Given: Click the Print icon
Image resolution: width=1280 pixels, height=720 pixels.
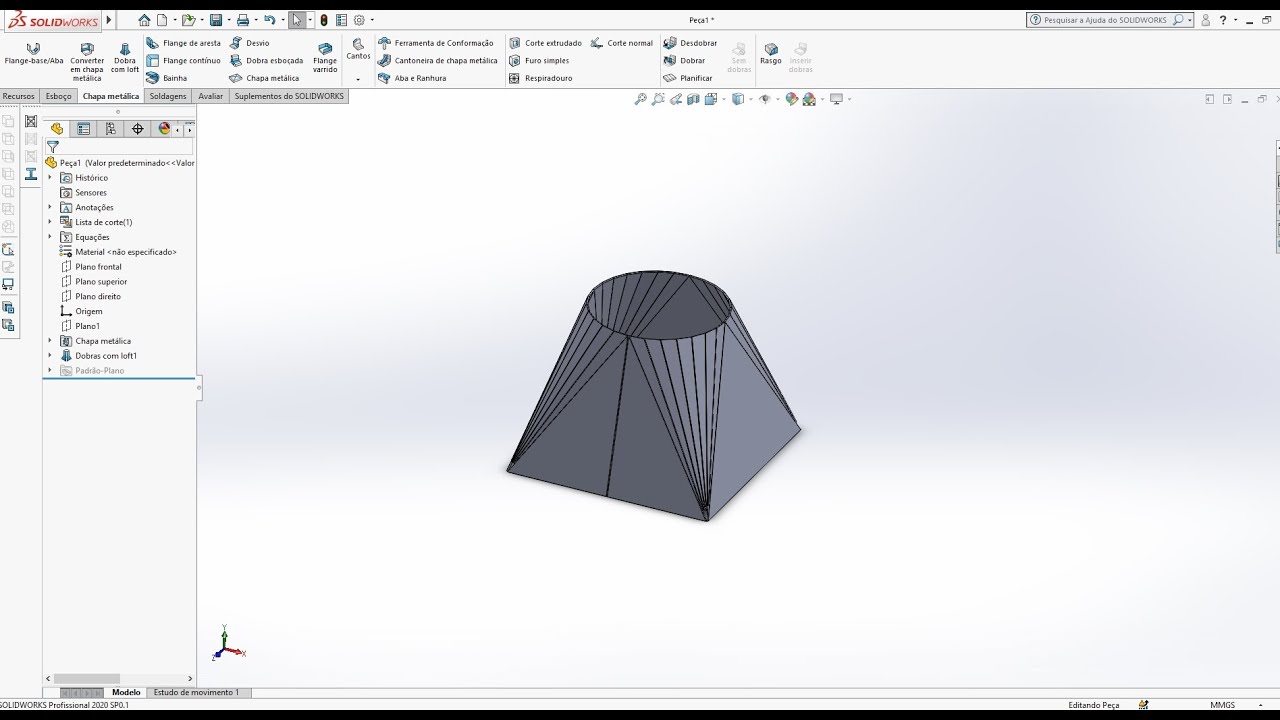Looking at the screenshot, I should point(242,20).
